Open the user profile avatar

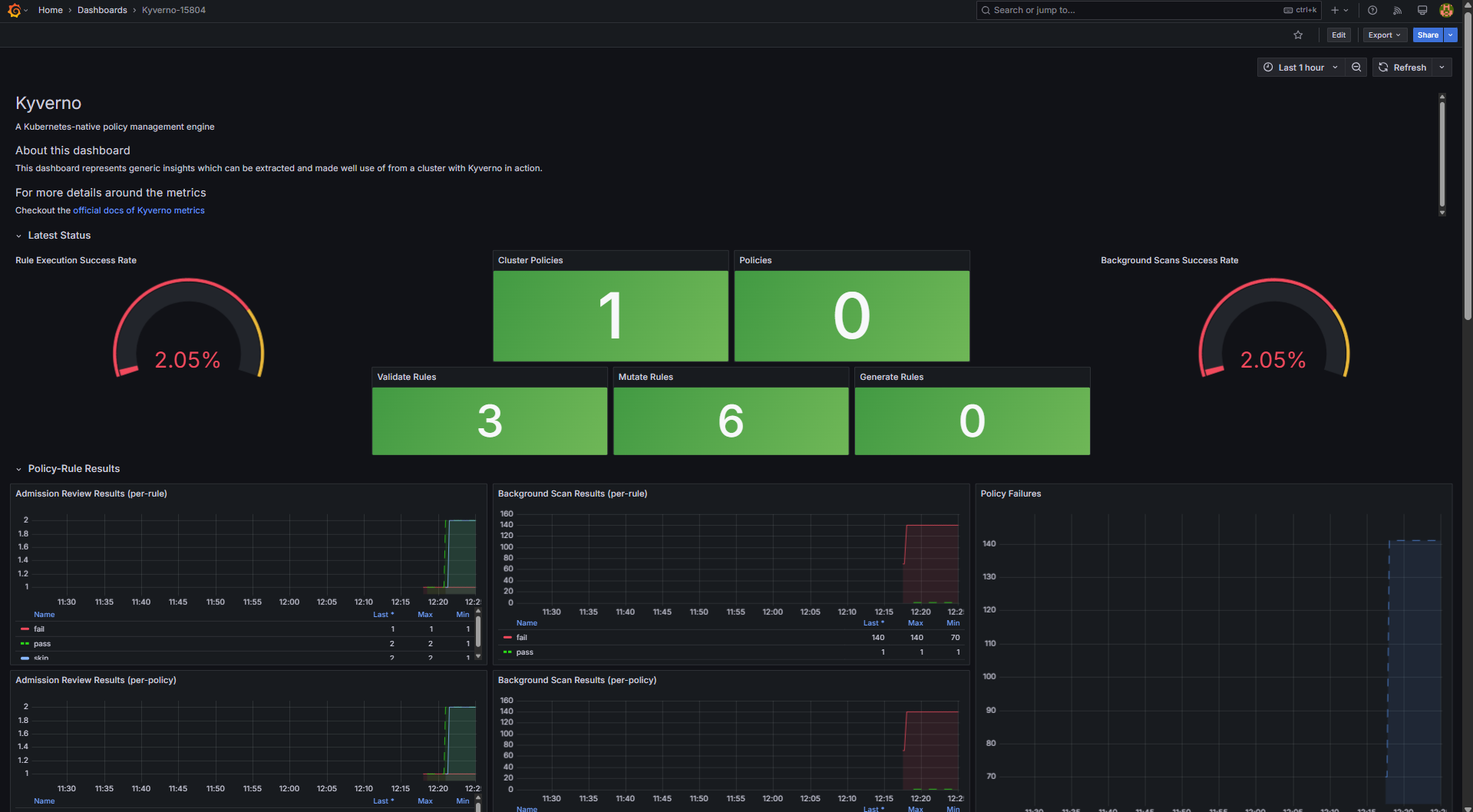[1446, 10]
